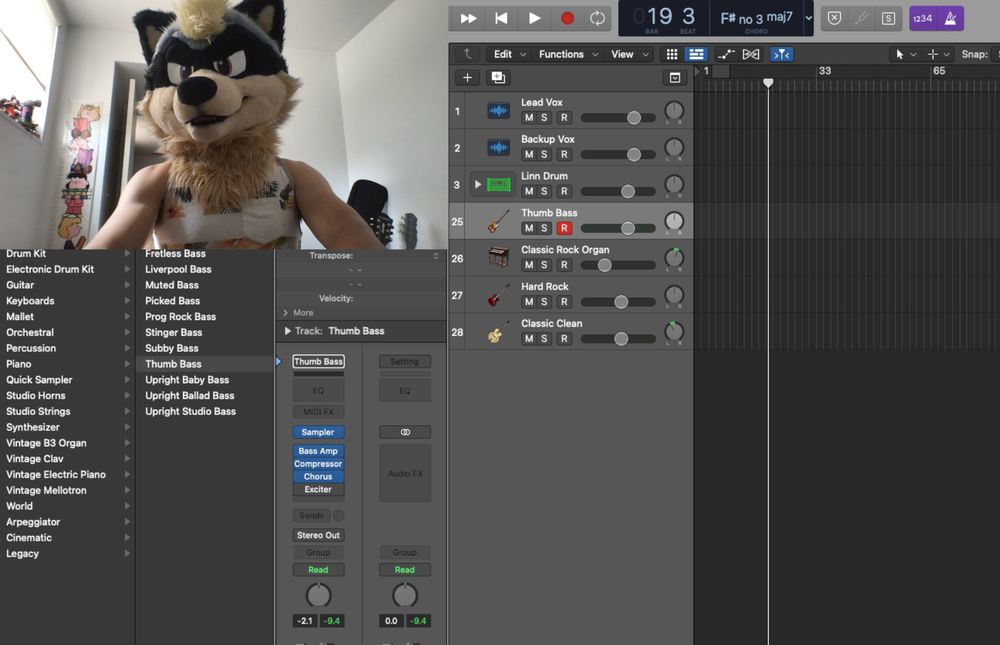Expand the Vintage B3 Organ category arrow

[127, 443]
